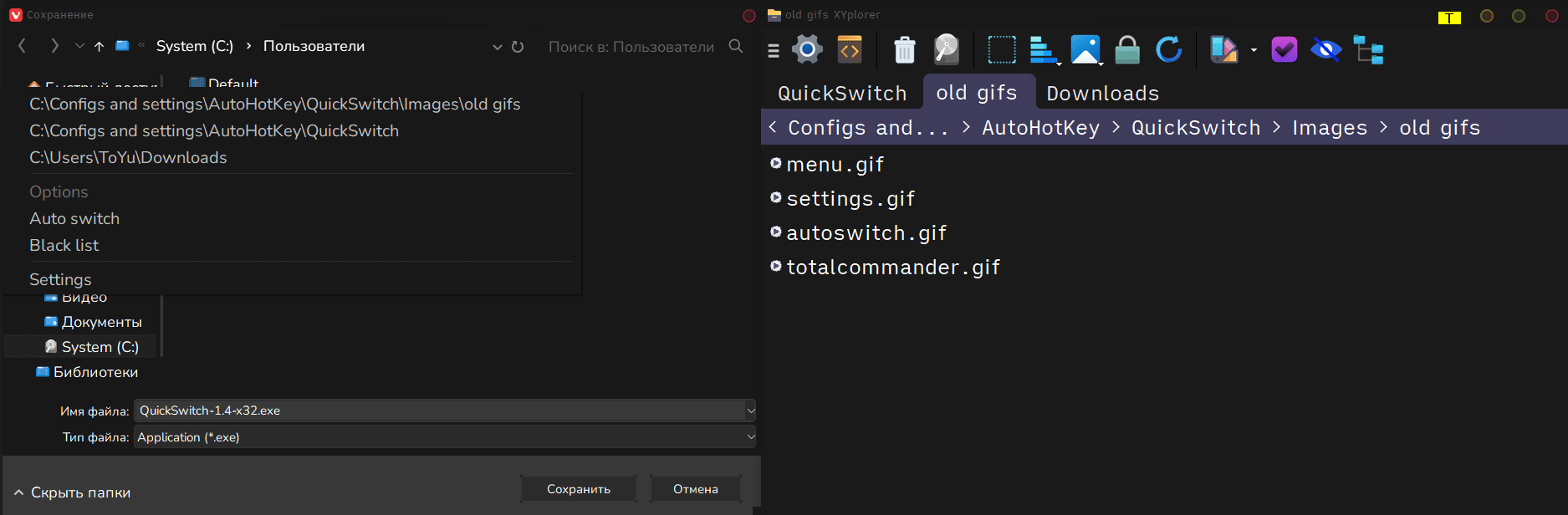This screenshot has height=515, width=1568.
Task: Click the file name input field
Action: click(440, 410)
